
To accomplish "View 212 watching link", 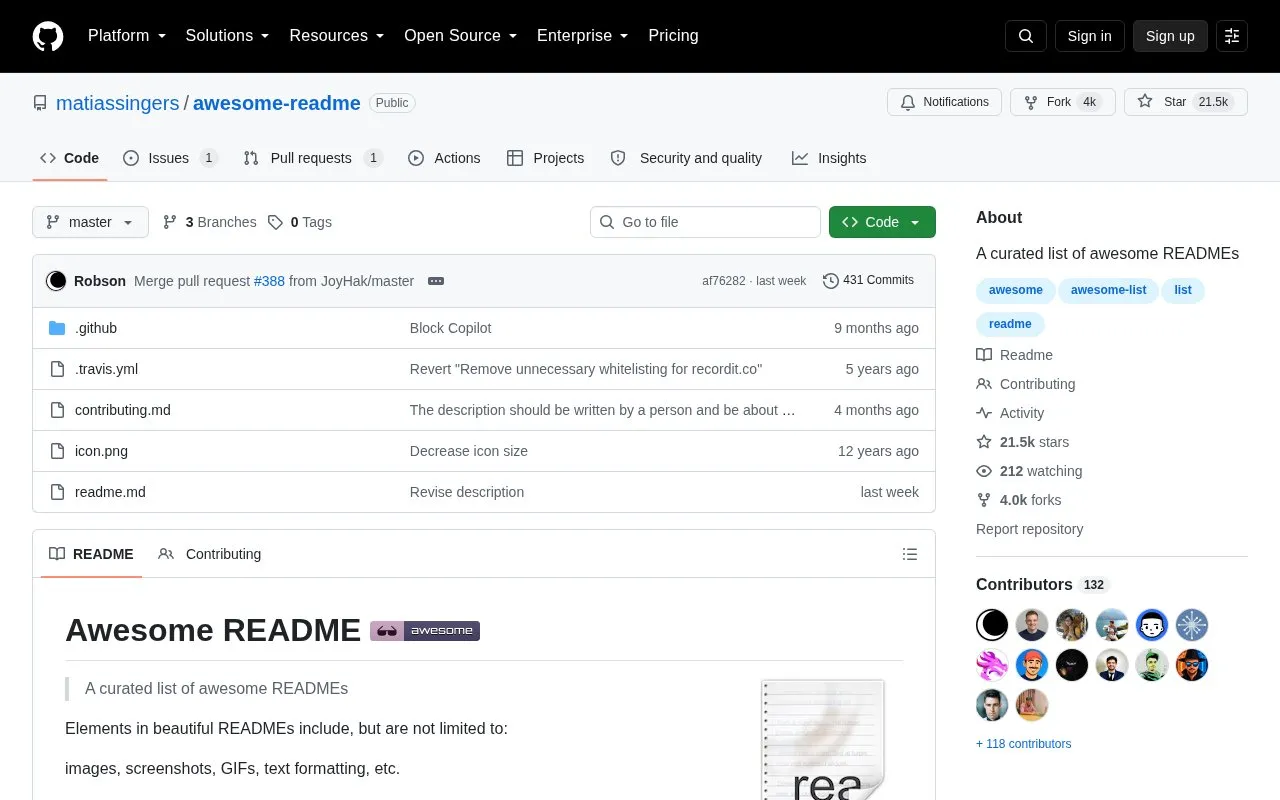I will point(1030,471).
